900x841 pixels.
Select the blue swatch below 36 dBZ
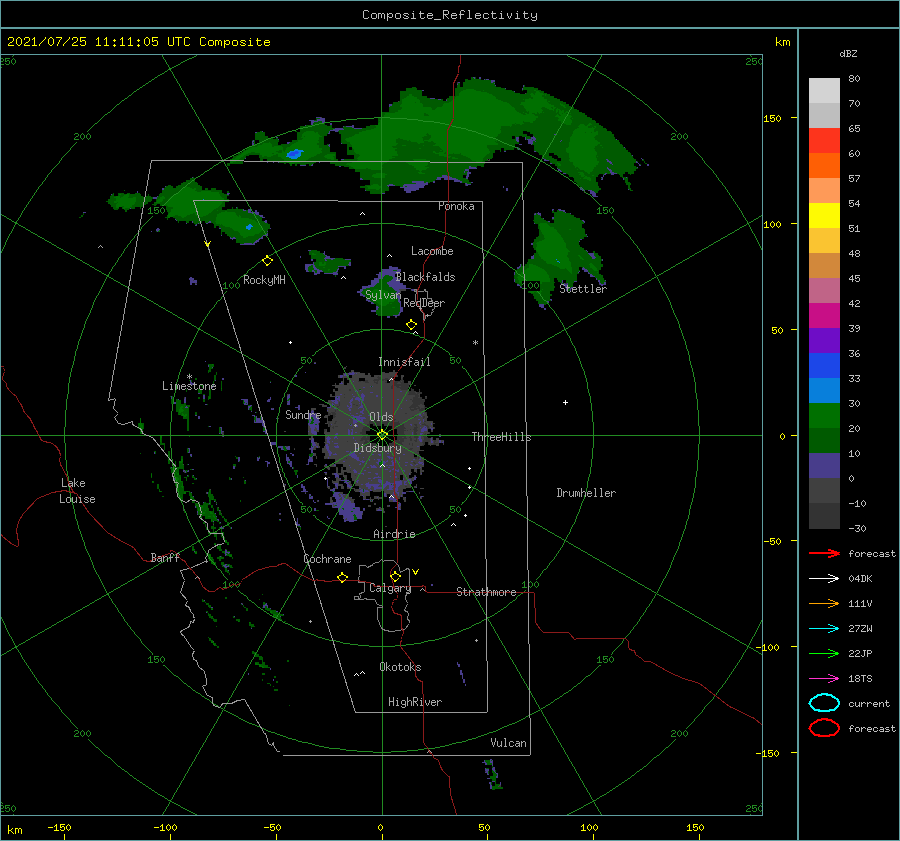824,365
